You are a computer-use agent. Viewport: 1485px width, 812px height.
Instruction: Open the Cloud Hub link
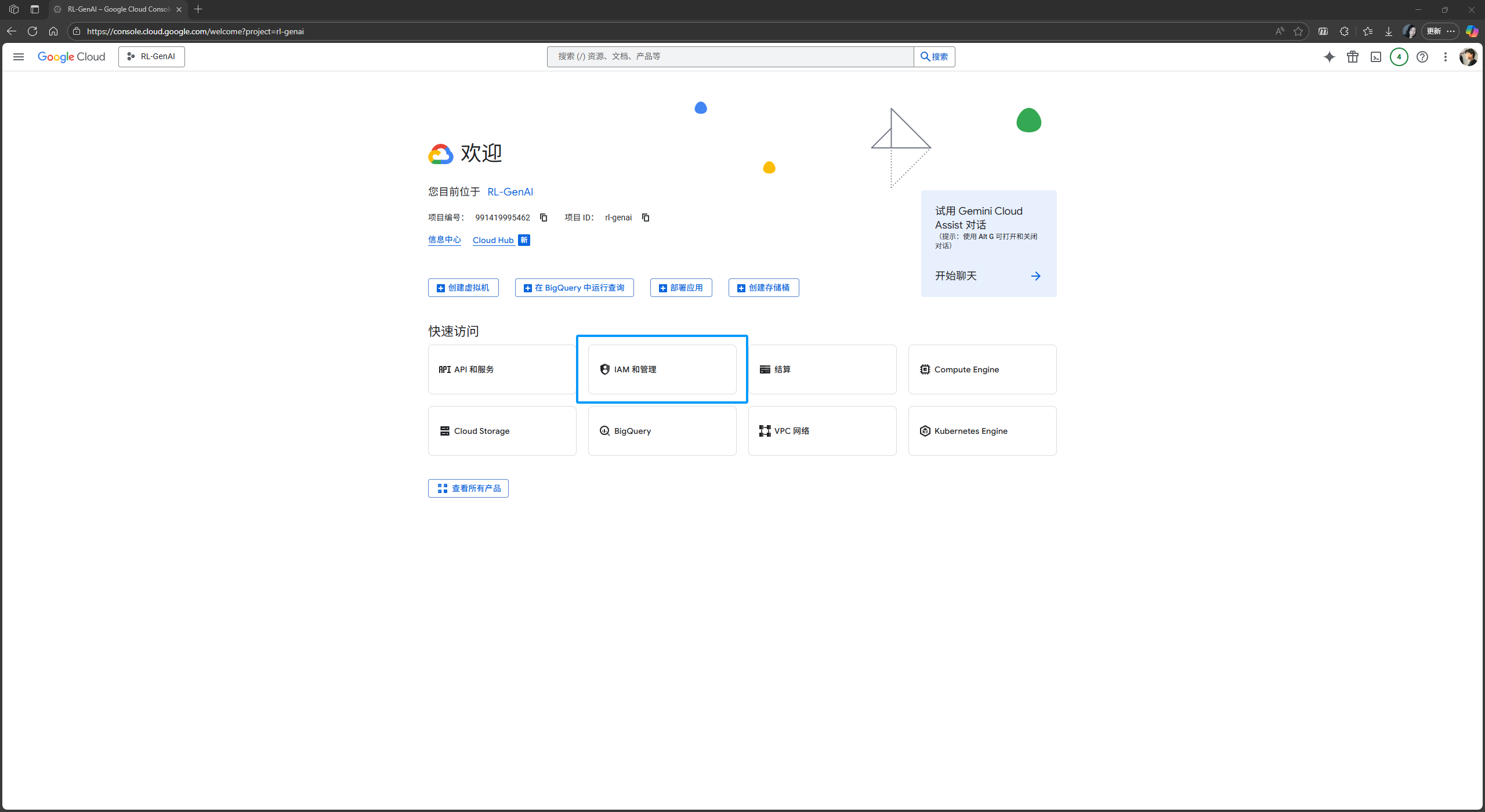pyautogui.click(x=493, y=240)
